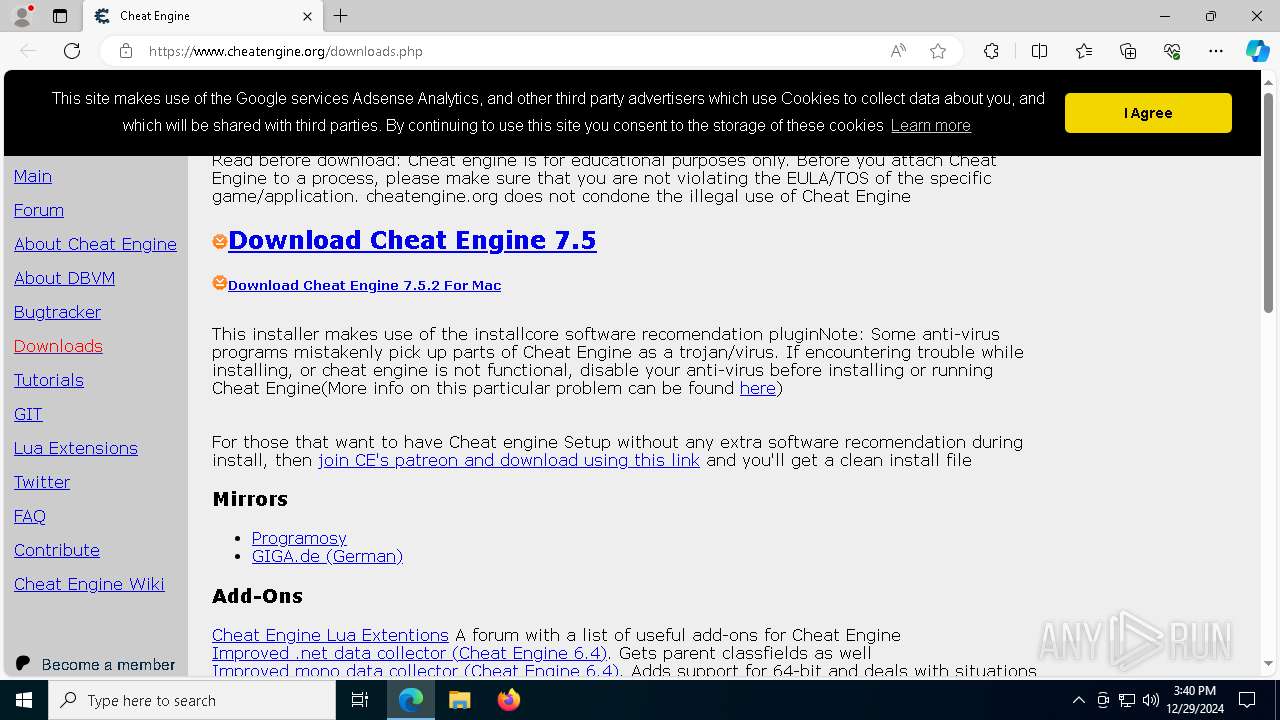1280x720 pixels.
Task: Open the Copilot sidebar icon
Action: click(x=1257, y=51)
